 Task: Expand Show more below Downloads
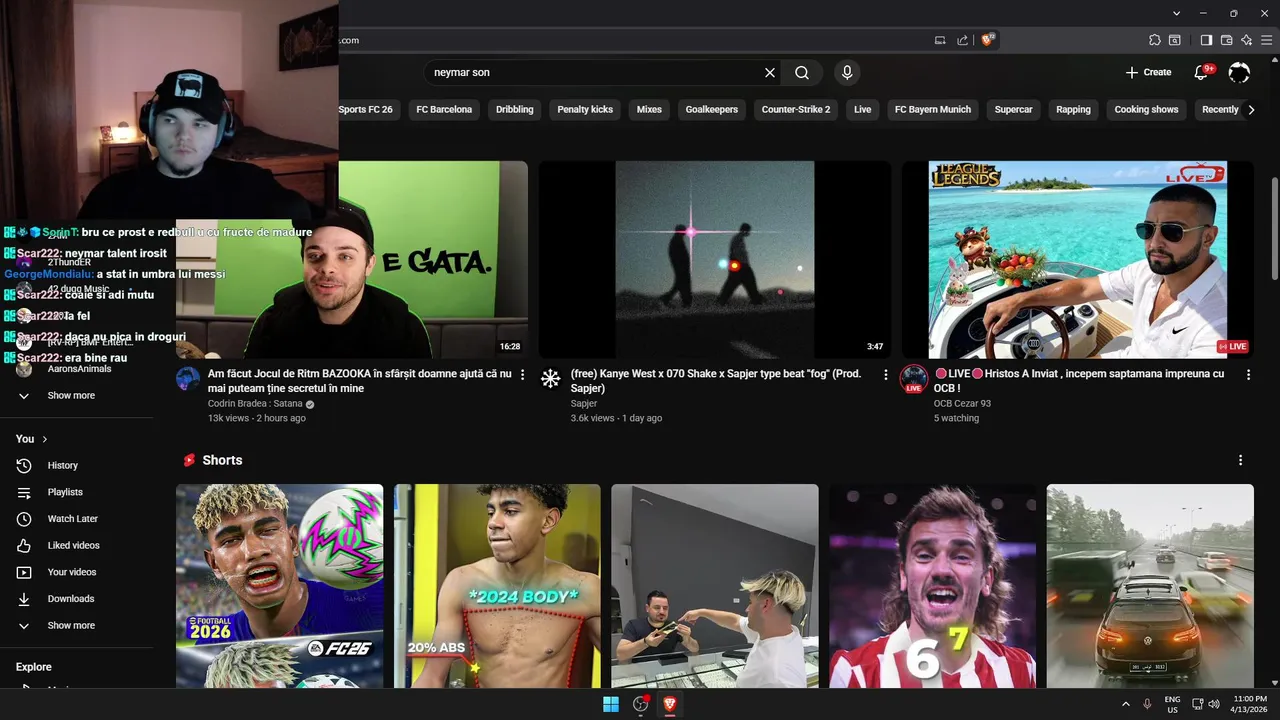71,626
